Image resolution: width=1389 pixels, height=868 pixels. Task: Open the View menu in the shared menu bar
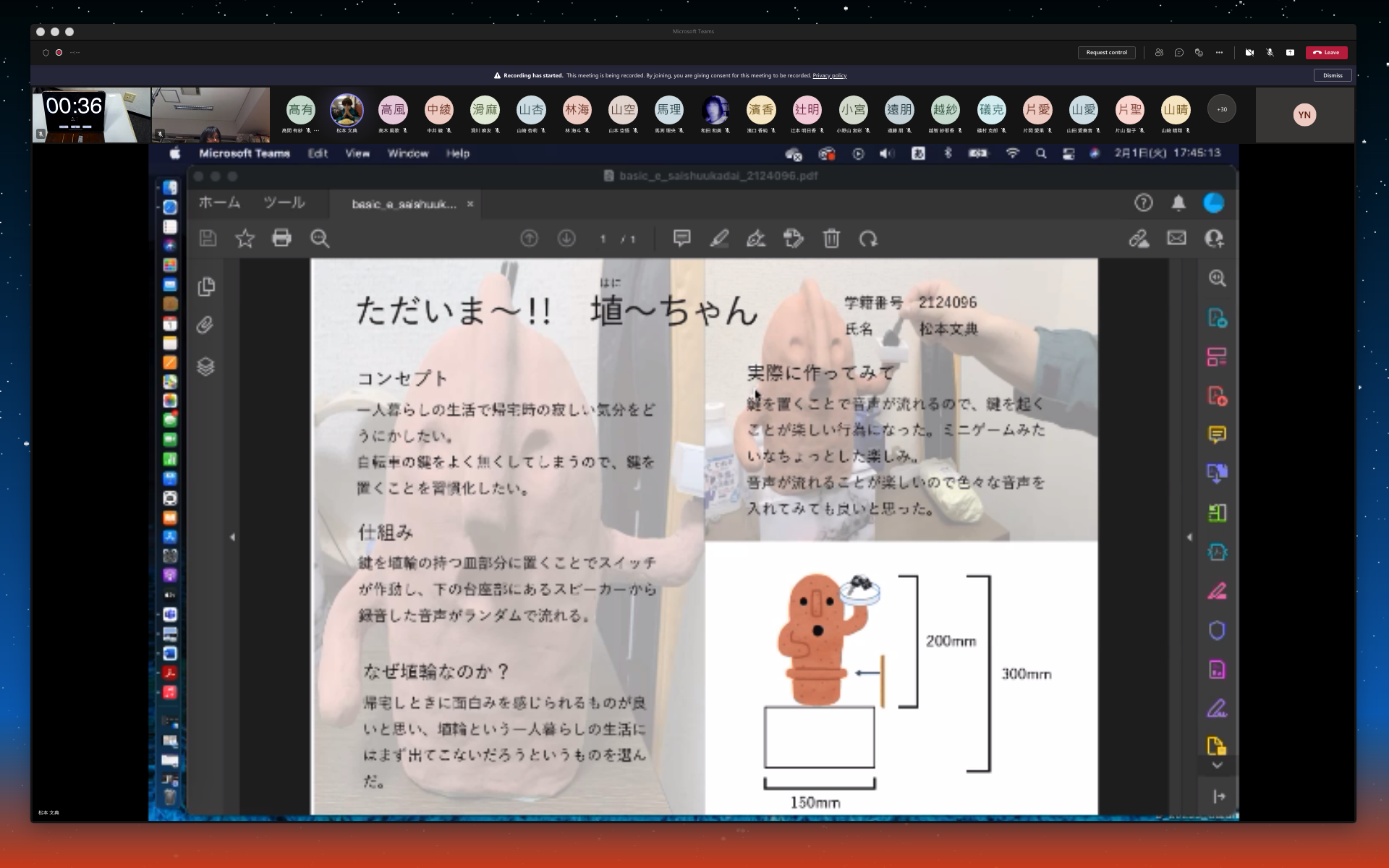pos(357,153)
